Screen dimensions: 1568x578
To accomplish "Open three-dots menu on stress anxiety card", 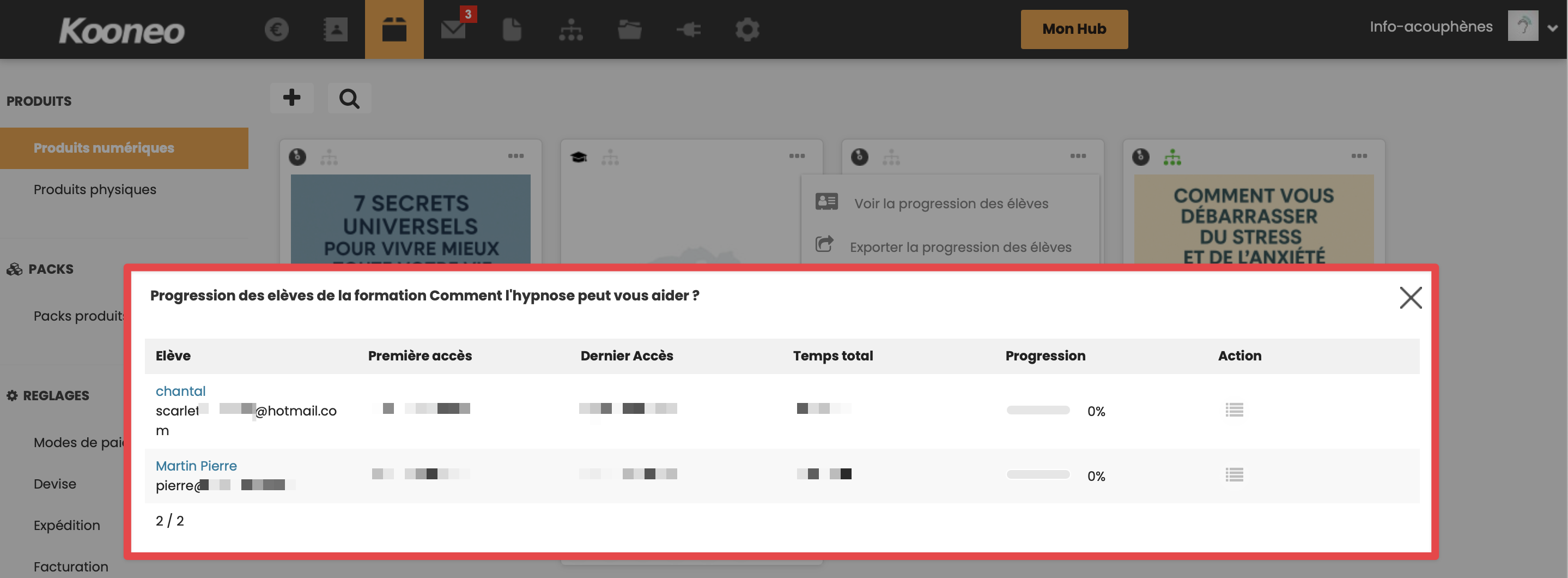I will pos(1359,156).
